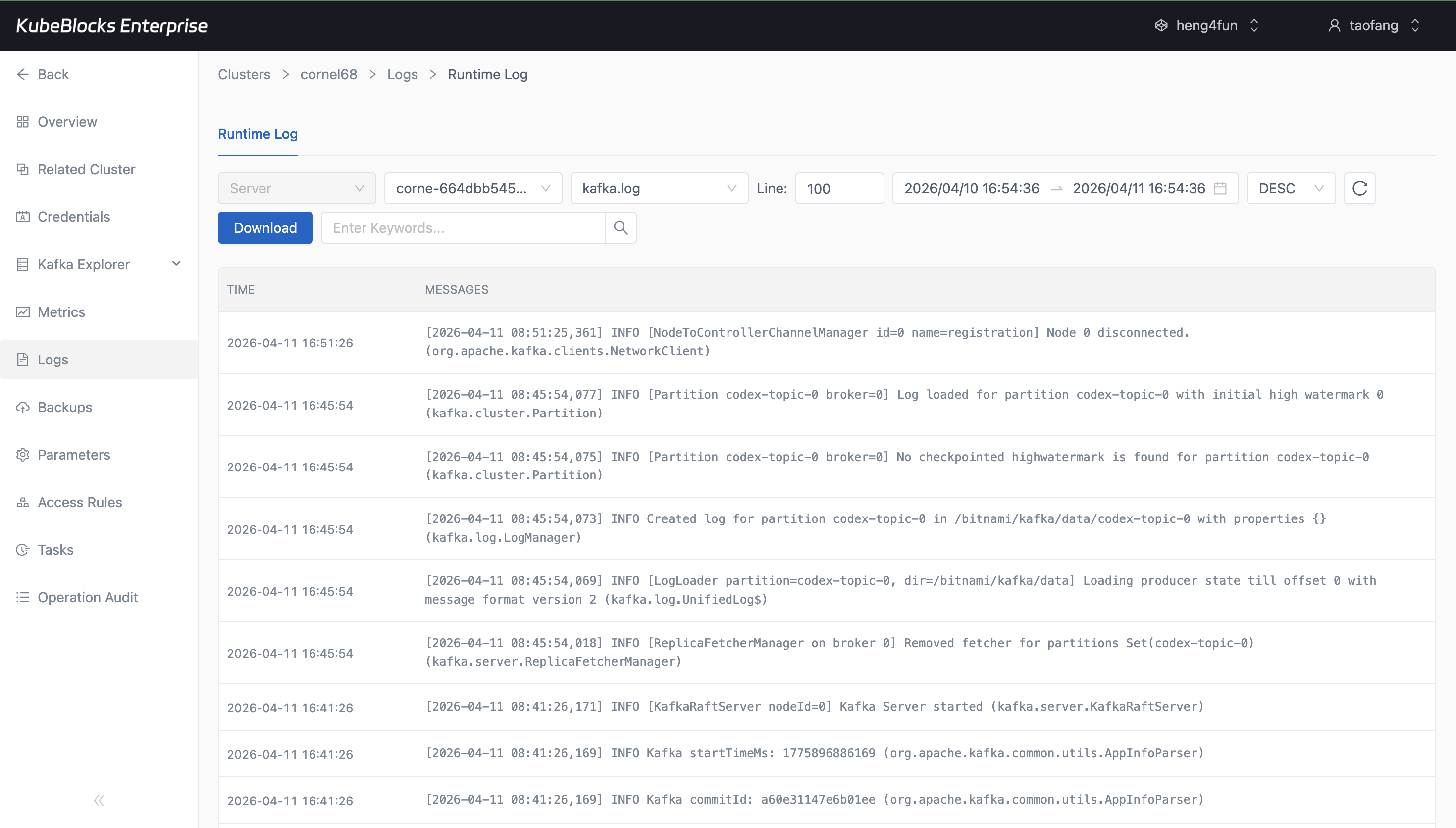Select the Loading producer state log message
This screenshot has height=828, width=1456.
point(900,590)
